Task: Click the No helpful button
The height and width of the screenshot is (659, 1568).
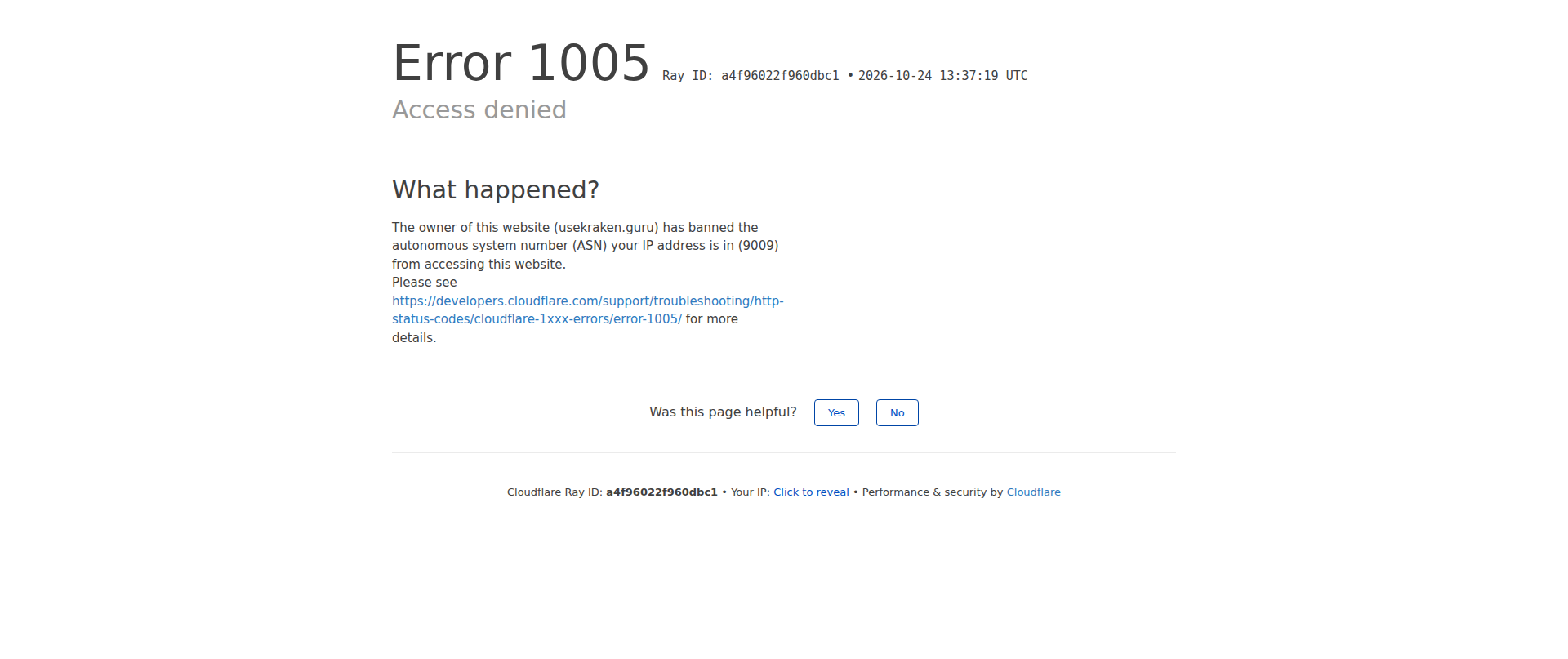Action: point(898,412)
